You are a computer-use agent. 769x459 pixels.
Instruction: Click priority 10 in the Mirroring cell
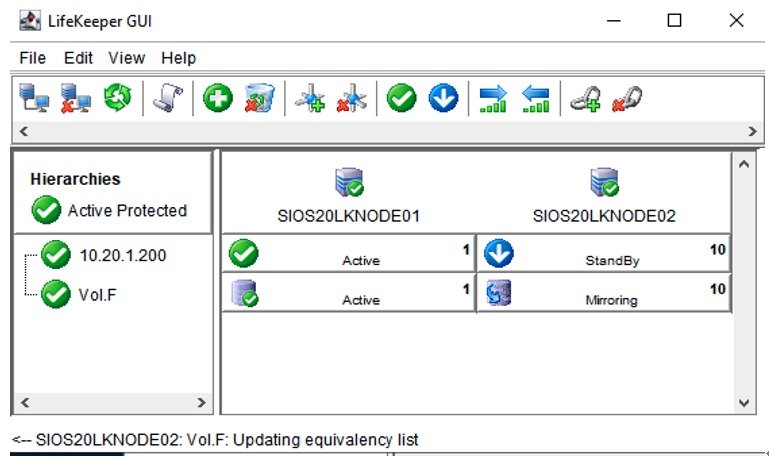click(x=718, y=289)
